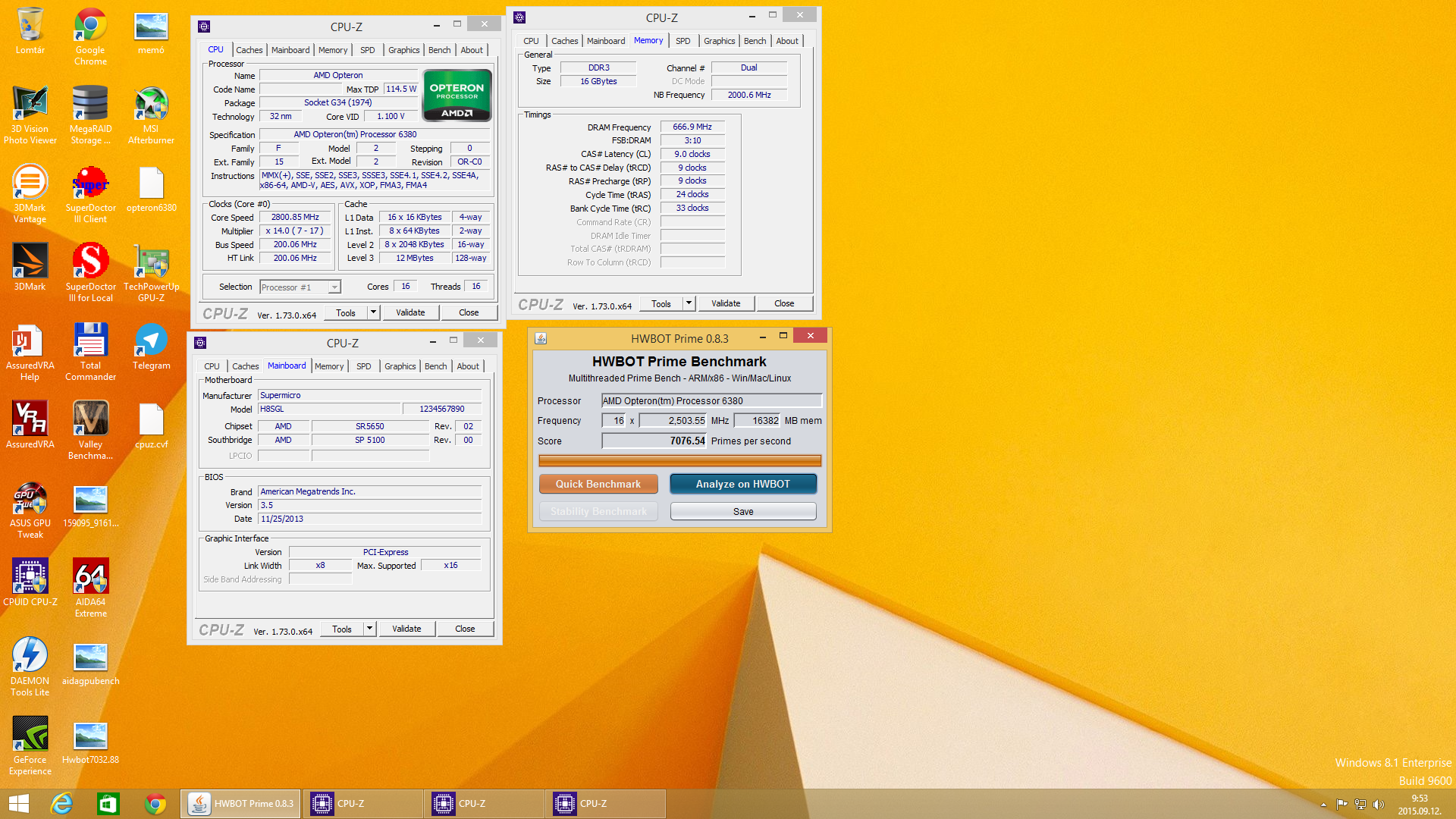Open the Lomtár recycle bin icon
Screen dimensions: 1456x819
pos(30,31)
